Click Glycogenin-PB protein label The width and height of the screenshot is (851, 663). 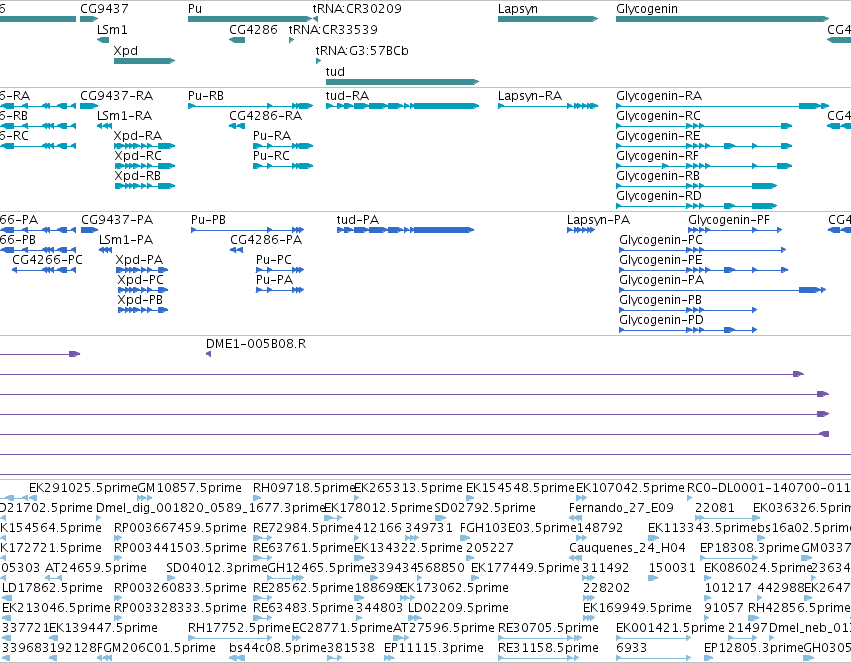tap(661, 301)
